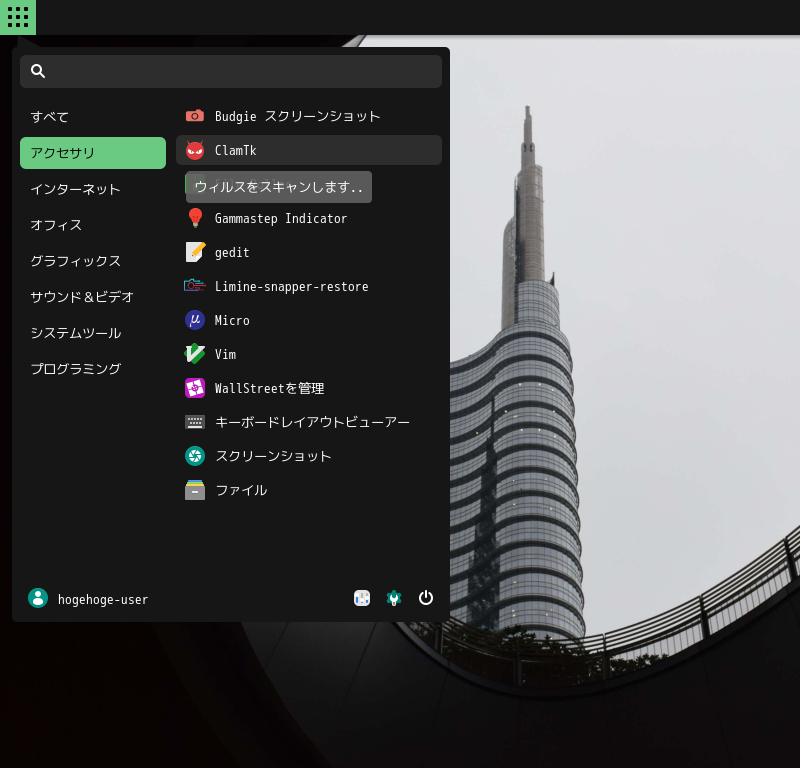This screenshot has width=800, height=768.
Task: Open the ファイル file manager
Action: pyautogui.click(x=309, y=490)
